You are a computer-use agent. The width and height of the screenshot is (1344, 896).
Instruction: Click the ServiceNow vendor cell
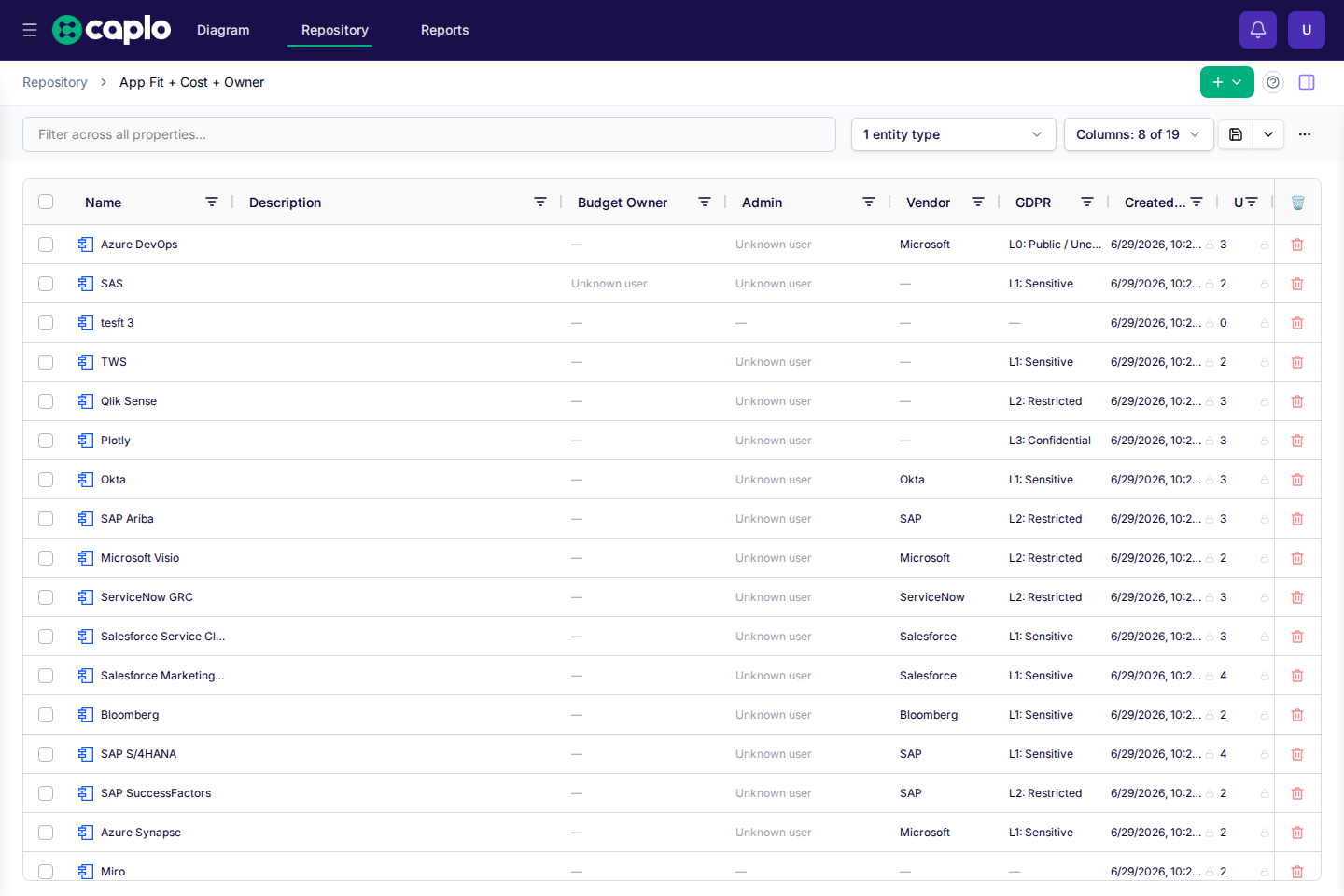coord(932,597)
